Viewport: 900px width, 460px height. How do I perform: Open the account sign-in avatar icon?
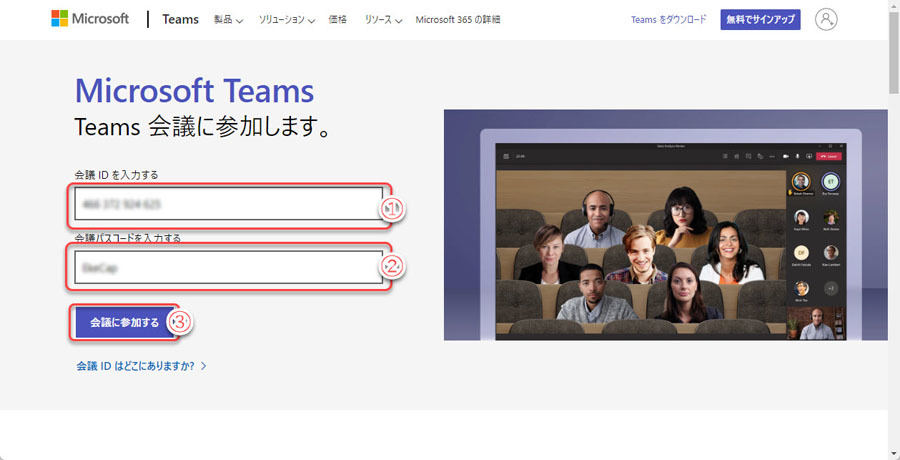tap(826, 20)
